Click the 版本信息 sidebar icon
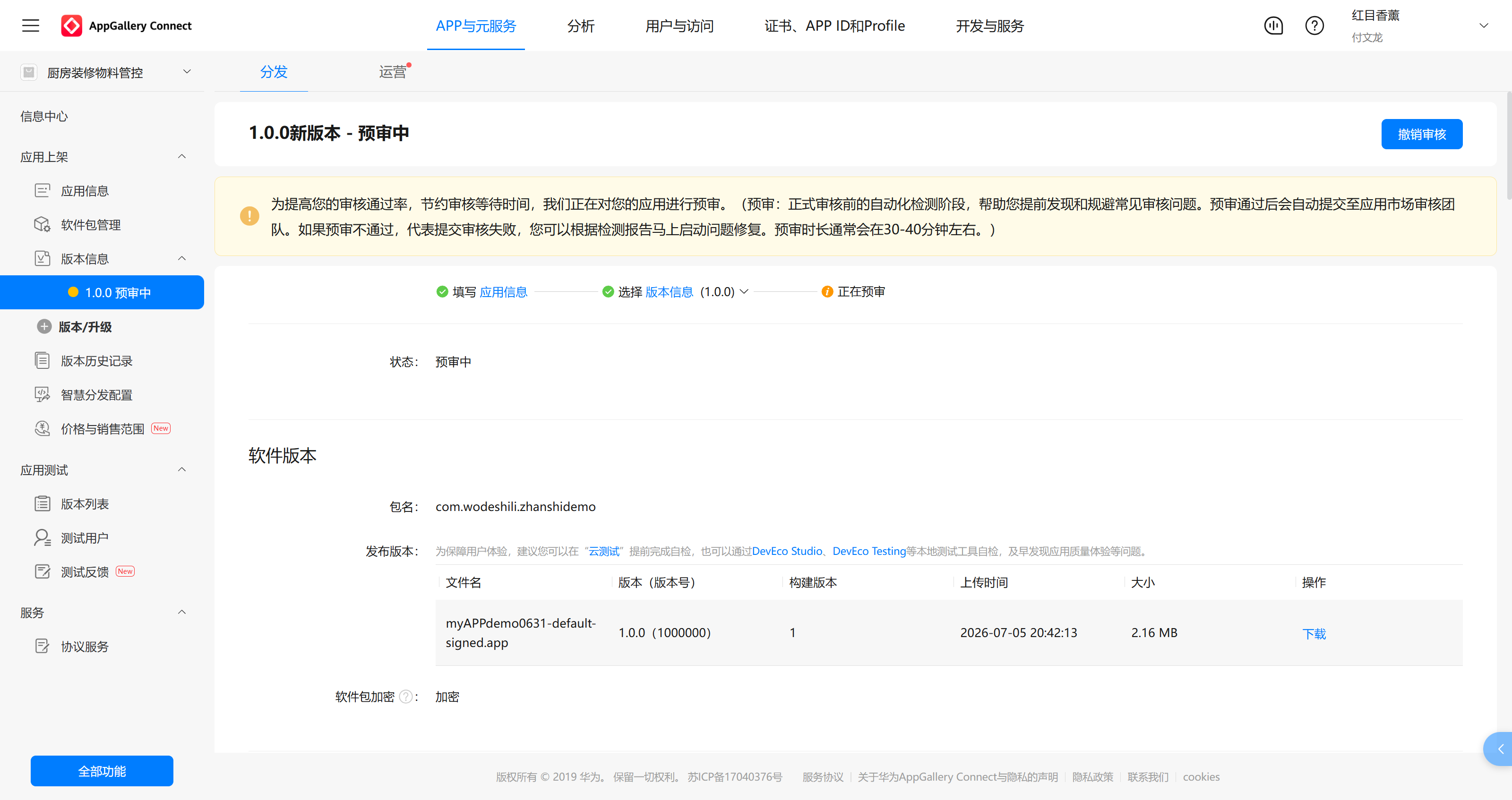 pos(42,259)
